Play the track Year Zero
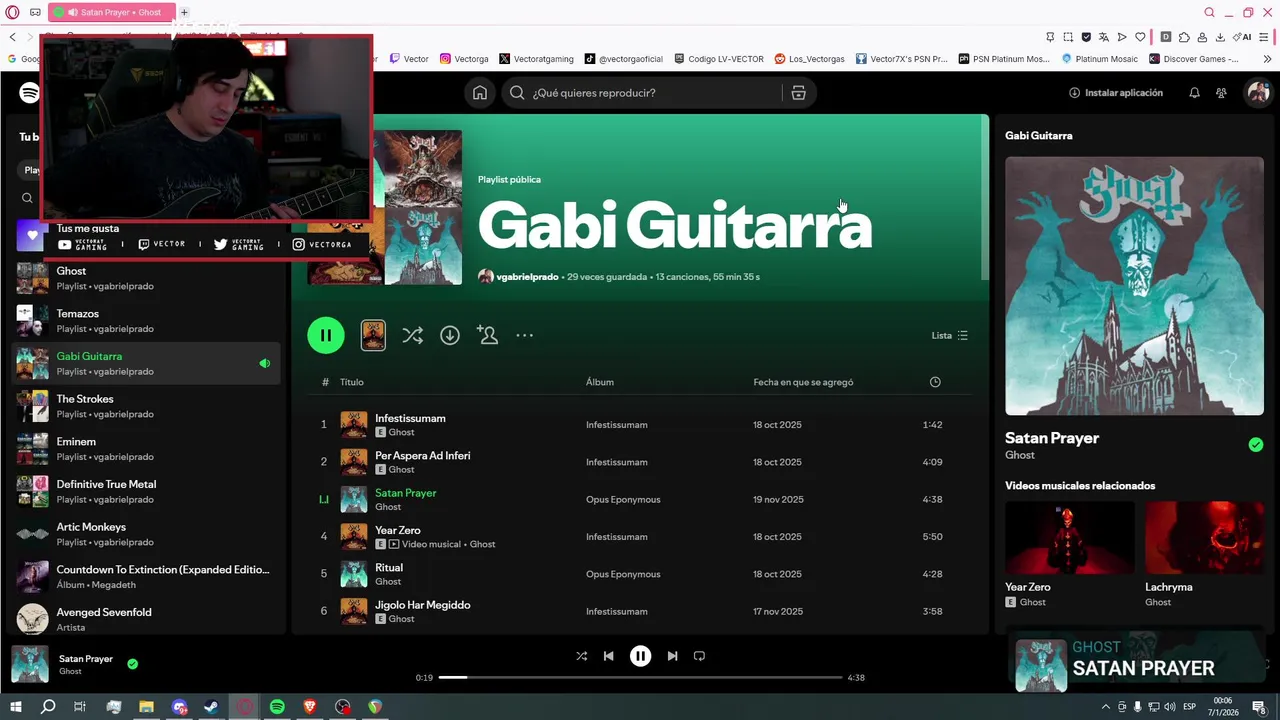 (x=640, y=537)
